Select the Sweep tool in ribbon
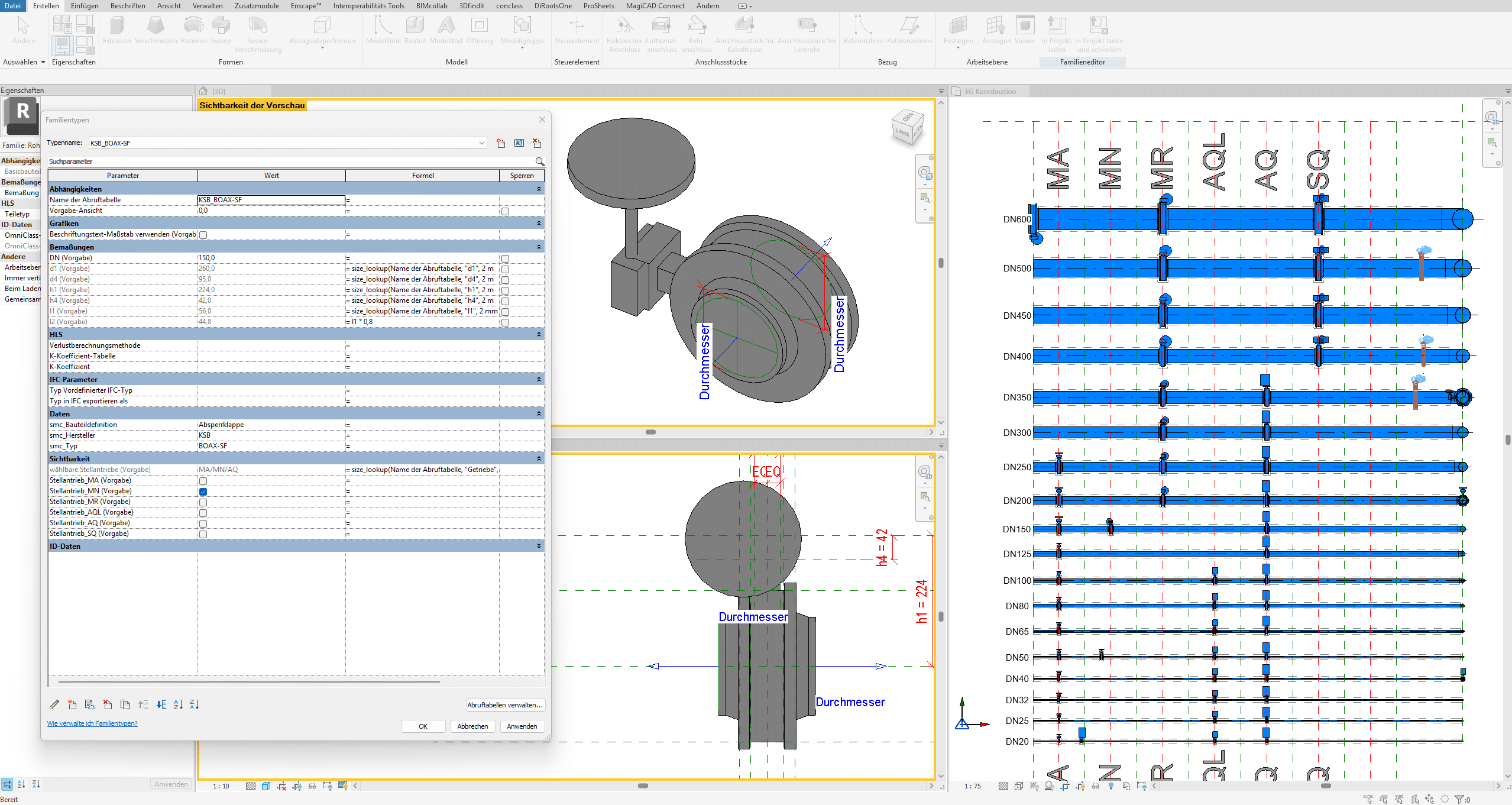 pyautogui.click(x=221, y=30)
